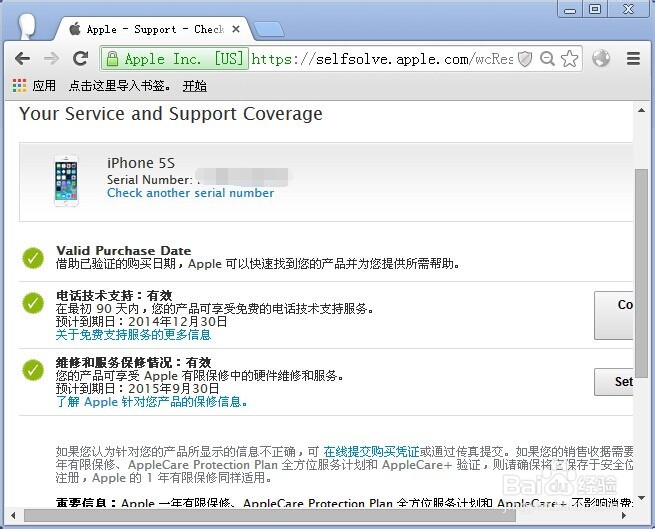Screen dimensions: 655x529
Task: Click the horizontal scrollbar right arrow
Action: click(x=625, y=515)
